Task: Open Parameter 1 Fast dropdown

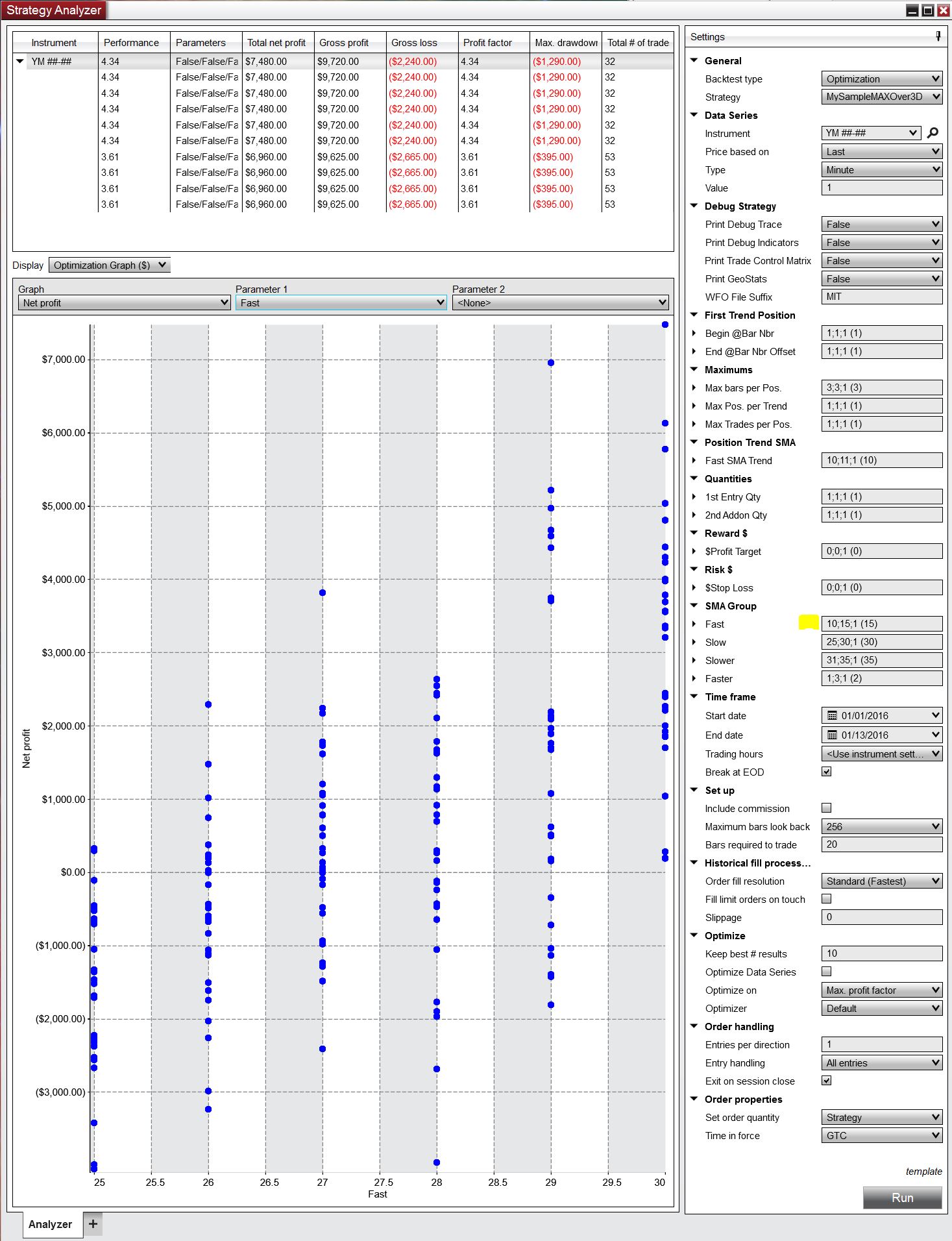Action: (341, 302)
